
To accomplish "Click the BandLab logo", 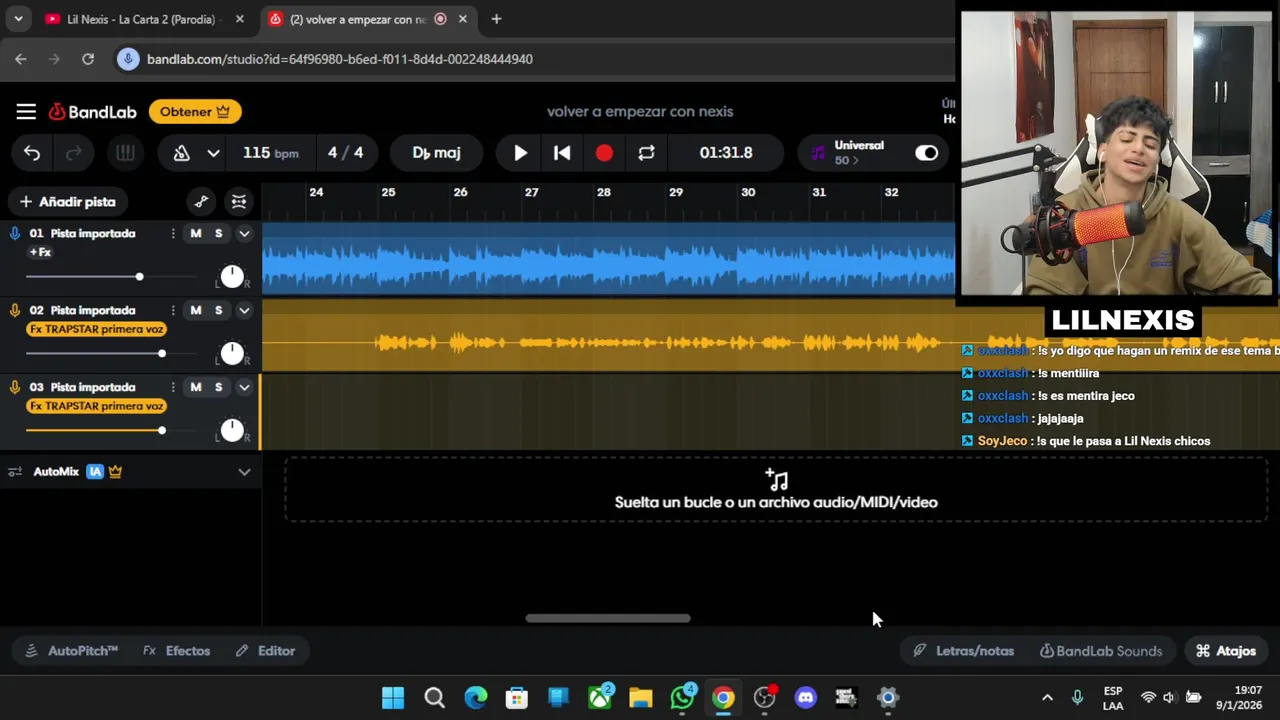I will pos(92,112).
